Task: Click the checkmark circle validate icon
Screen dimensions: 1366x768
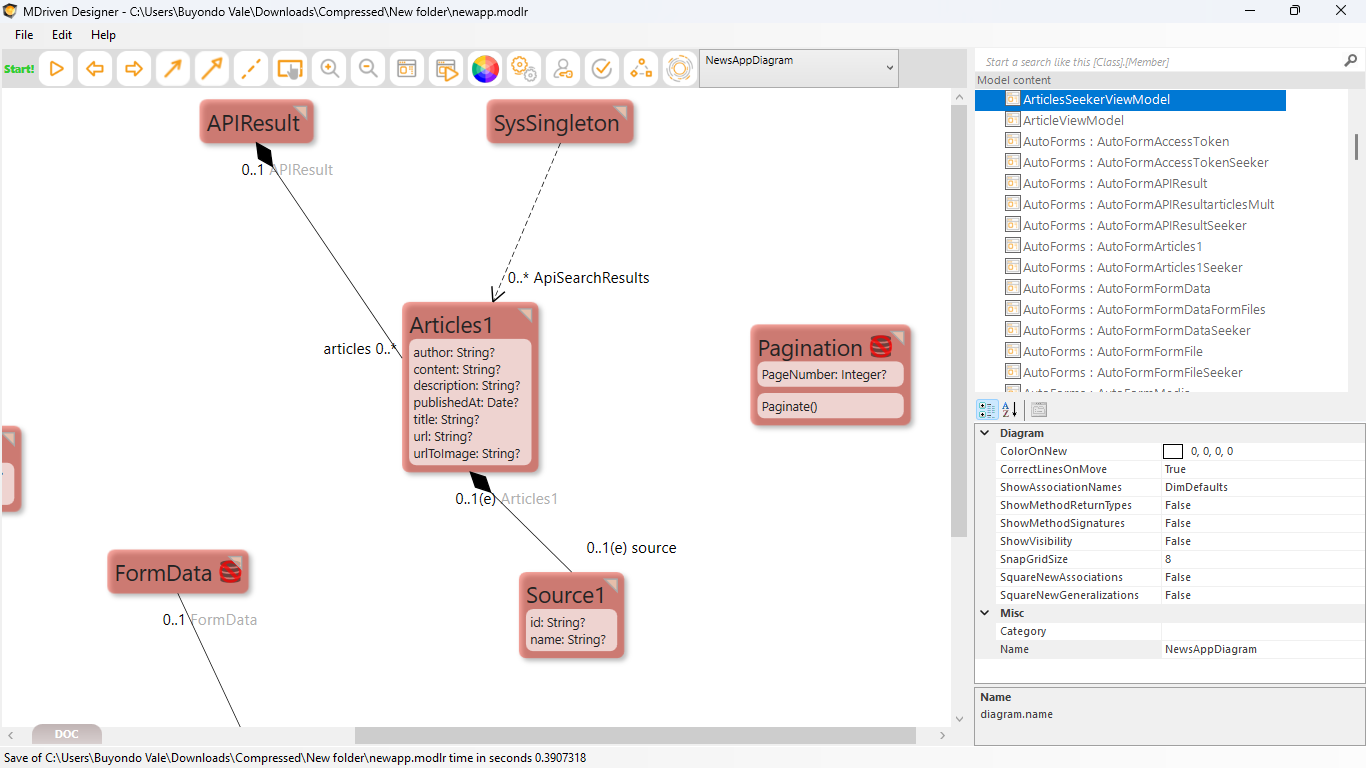Action: (602, 69)
